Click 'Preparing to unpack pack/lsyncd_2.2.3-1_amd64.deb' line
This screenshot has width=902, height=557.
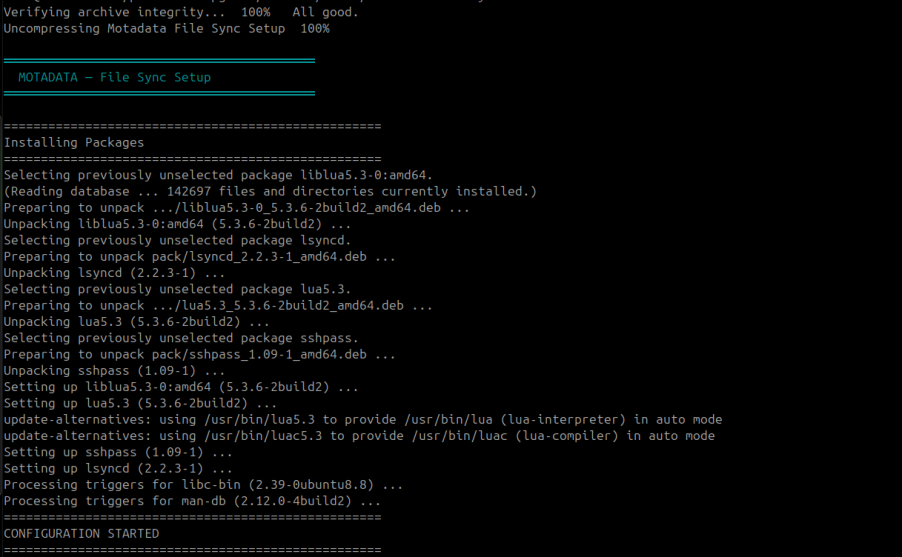coord(200,257)
